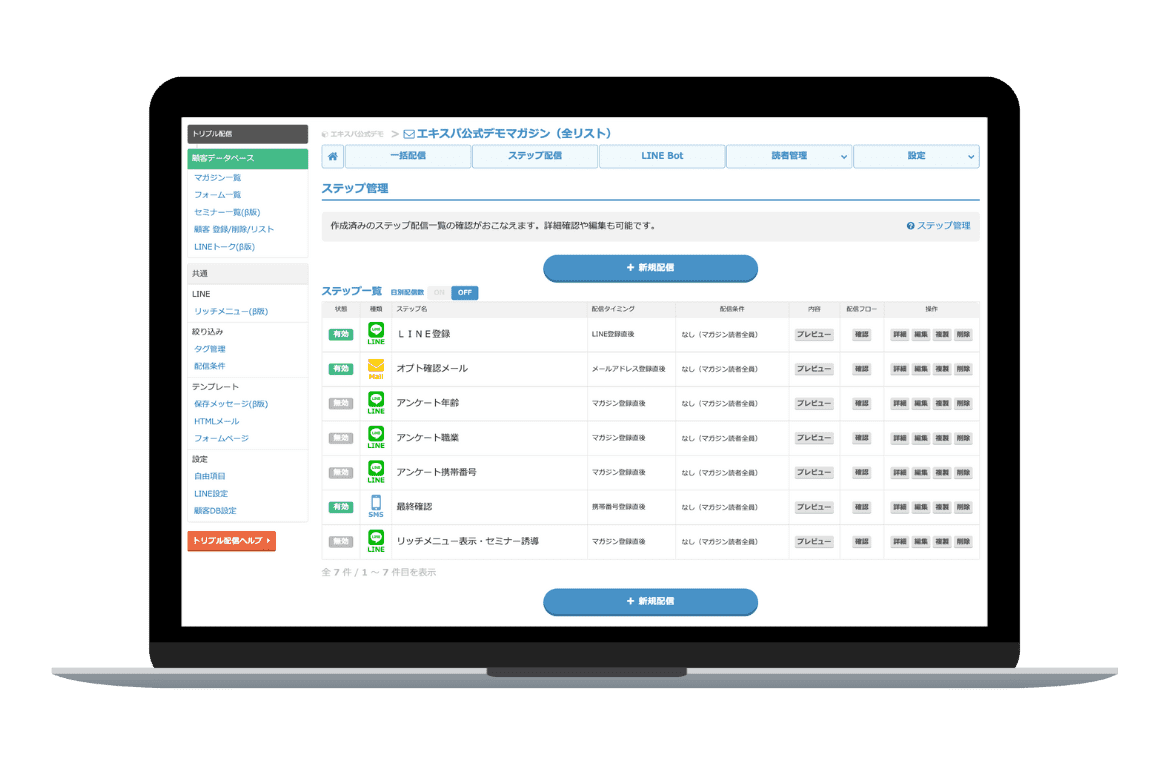1170x765 pixels.
Task: Turn the 日別配信数 switch ON
Action: (x=439, y=293)
